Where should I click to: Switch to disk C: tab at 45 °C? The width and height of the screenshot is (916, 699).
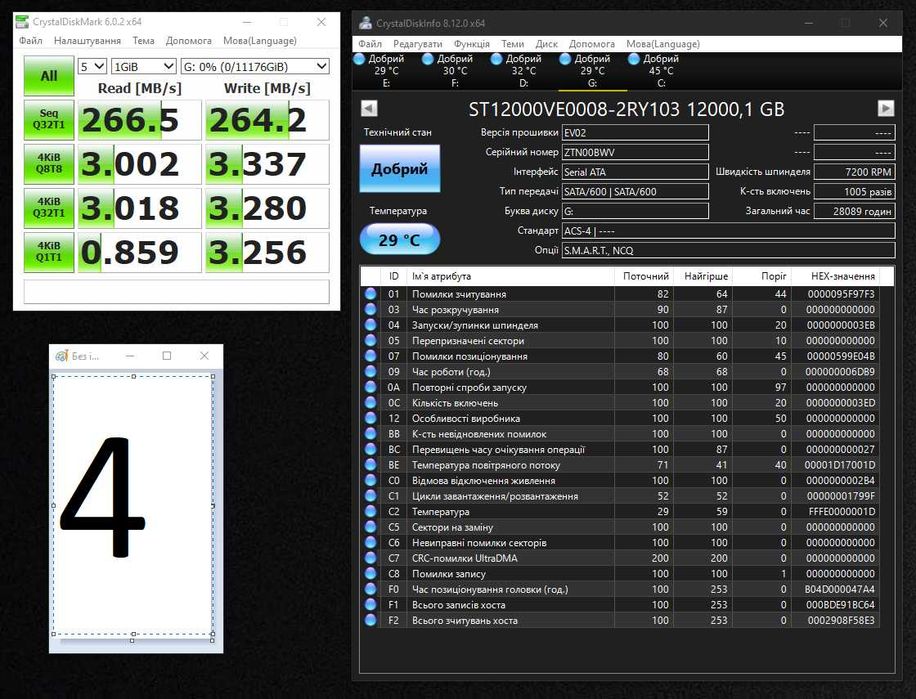pyautogui.click(x=661, y=71)
